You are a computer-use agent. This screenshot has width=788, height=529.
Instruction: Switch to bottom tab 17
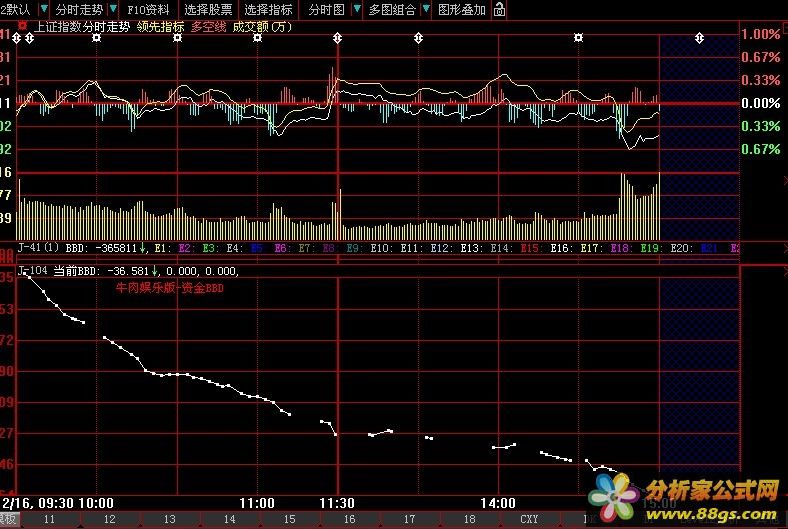(410, 519)
